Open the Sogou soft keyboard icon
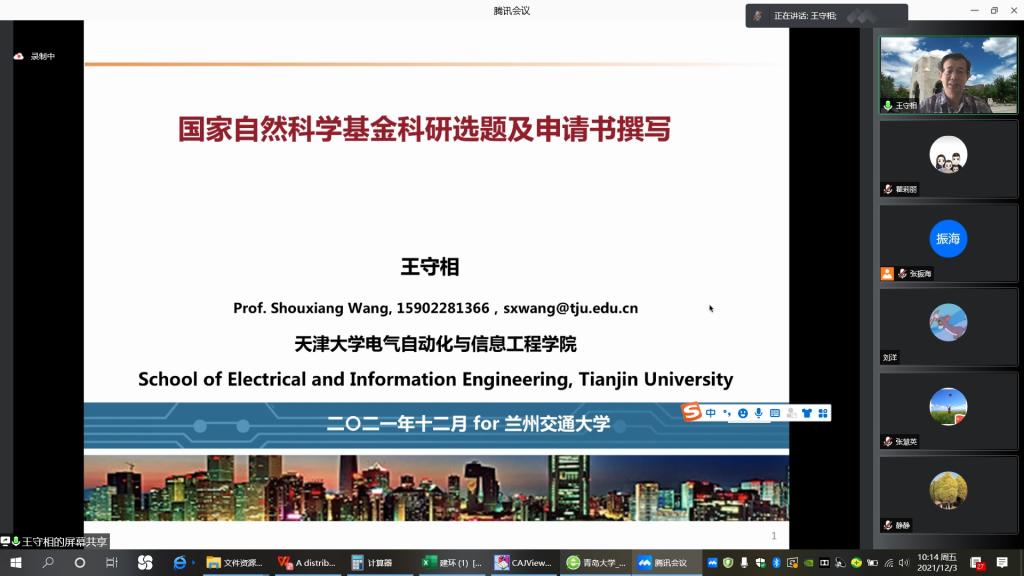This screenshot has height=576, width=1024. [x=774, y=412]
